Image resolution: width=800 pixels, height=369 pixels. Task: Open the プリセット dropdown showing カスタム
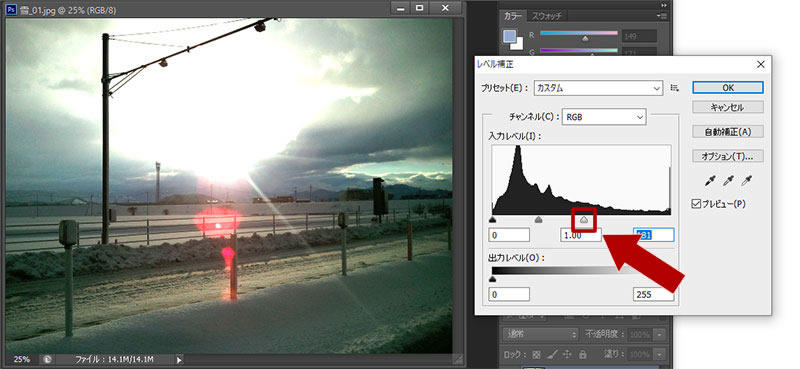coord(598,88)
